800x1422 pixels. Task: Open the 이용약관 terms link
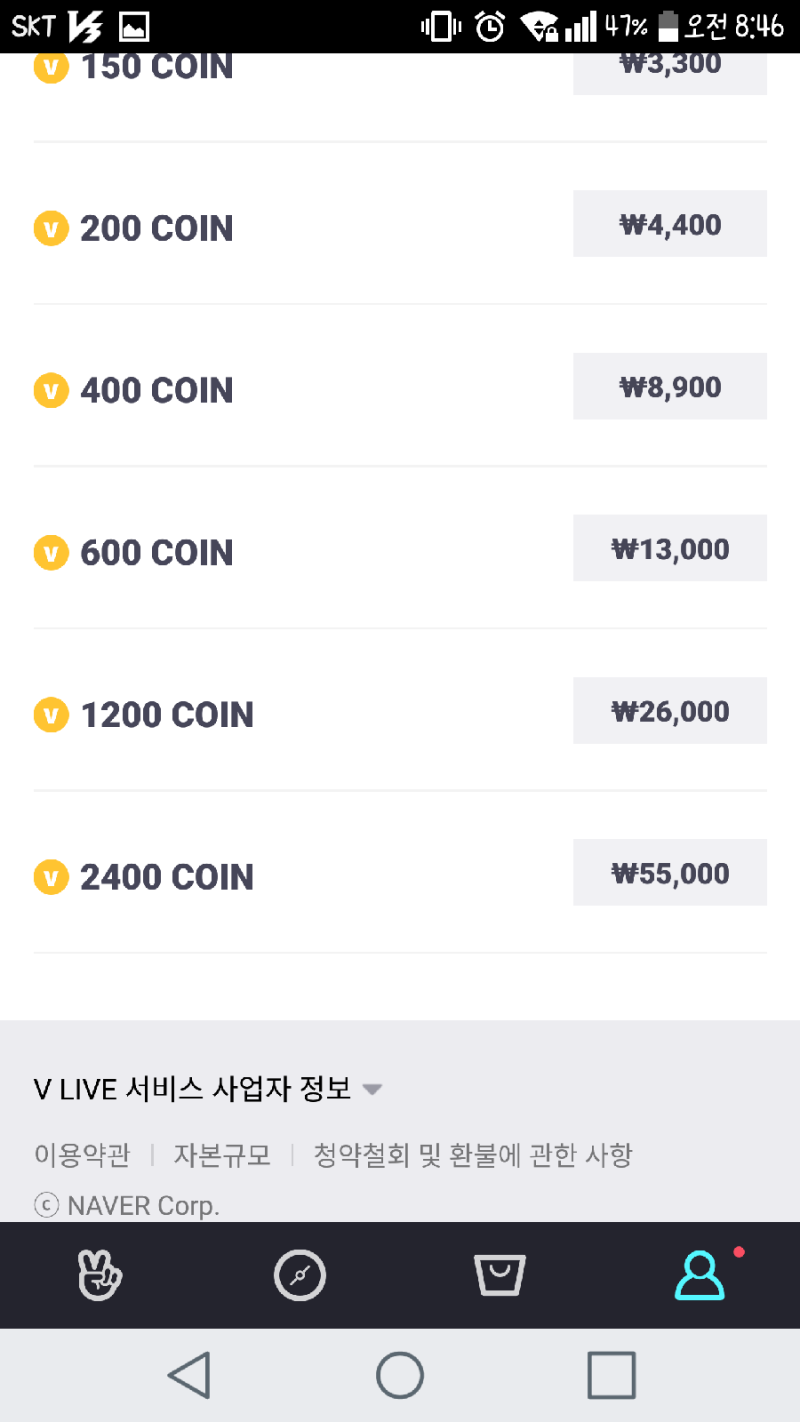(x=82, y=1156)
